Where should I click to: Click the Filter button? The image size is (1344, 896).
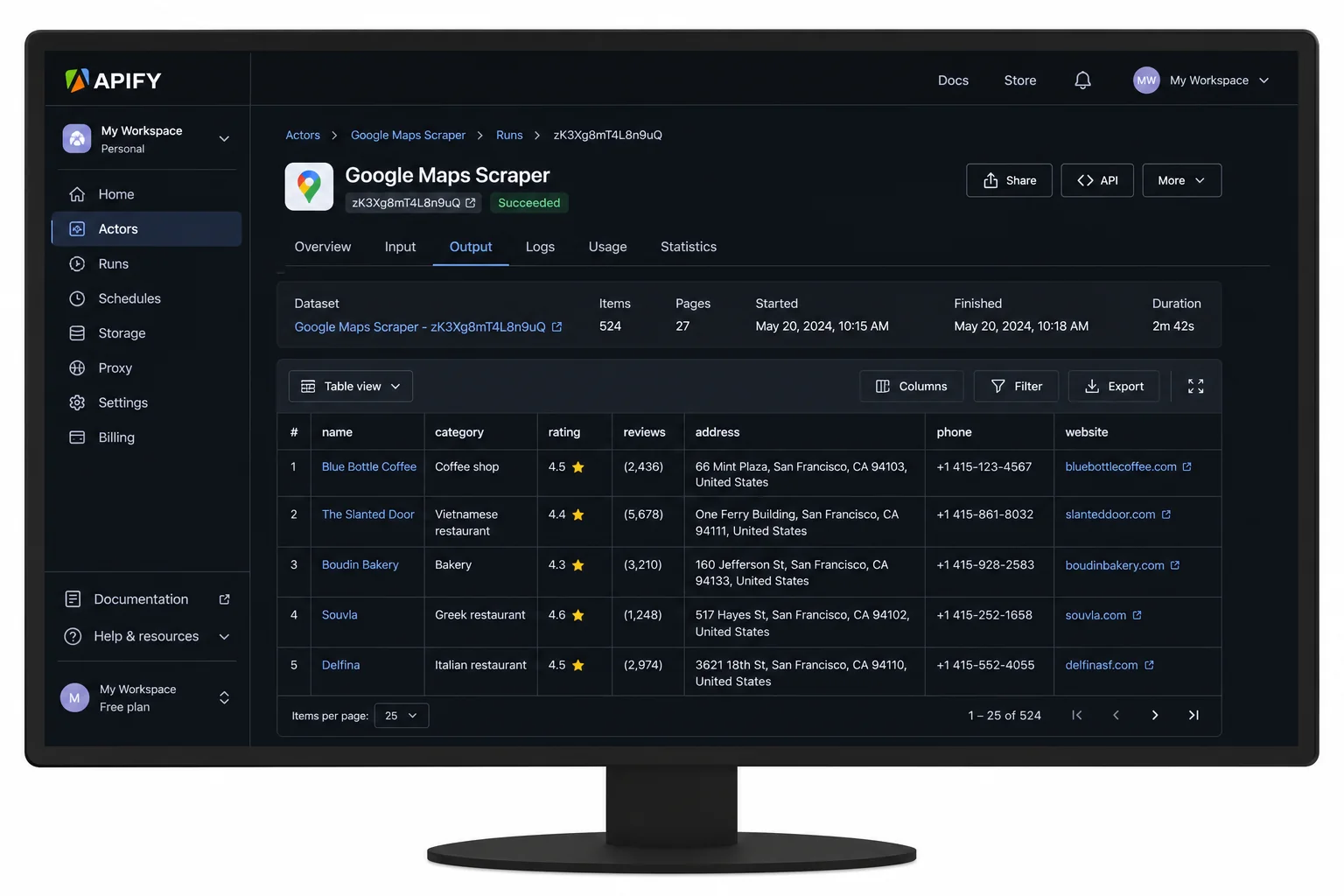pos(1016,387)
